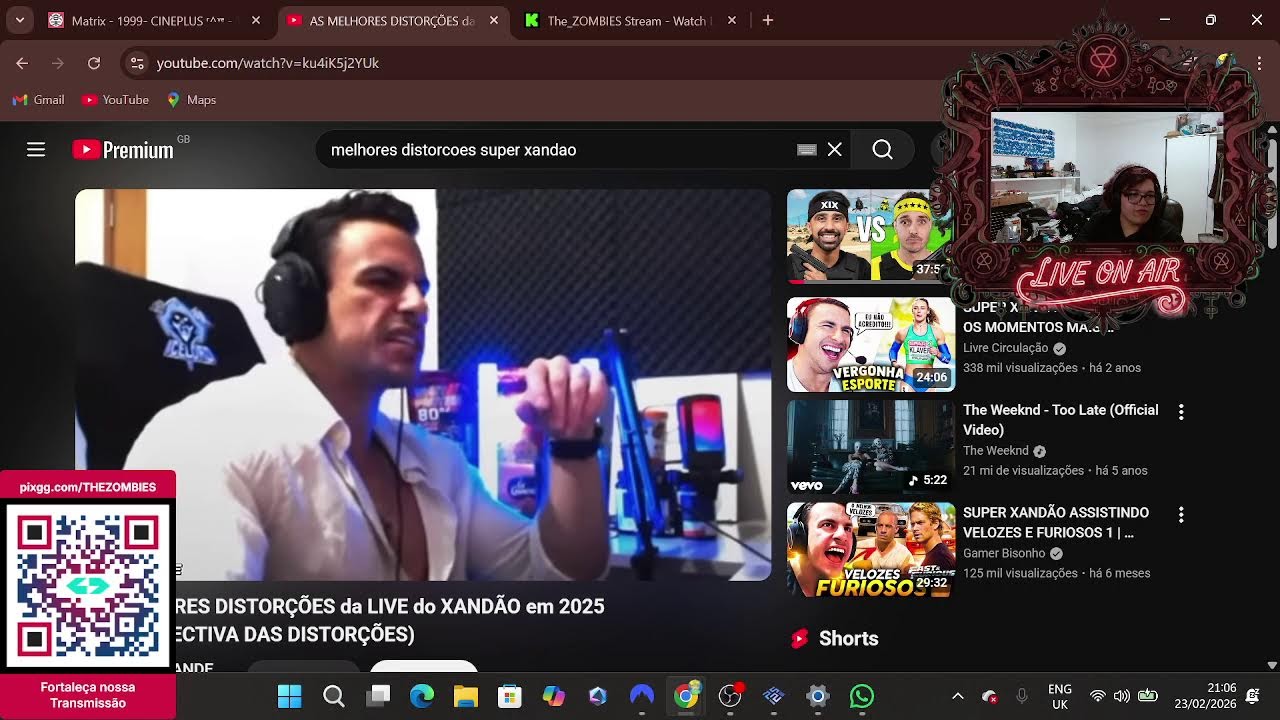
Task: Close The_ZOMBIES Stream tab
Action: (732, 20)
